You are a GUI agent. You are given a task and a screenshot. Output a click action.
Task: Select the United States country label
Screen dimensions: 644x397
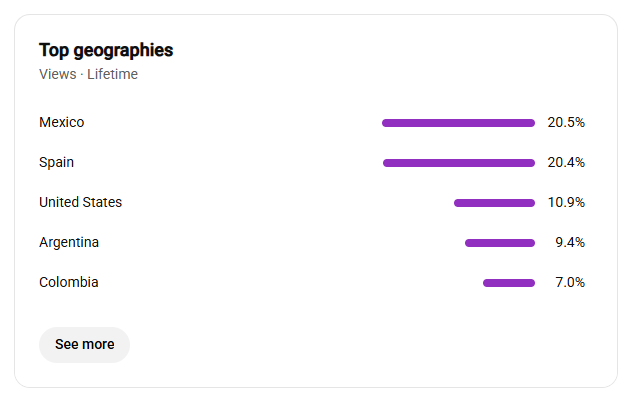pos(80,202)
